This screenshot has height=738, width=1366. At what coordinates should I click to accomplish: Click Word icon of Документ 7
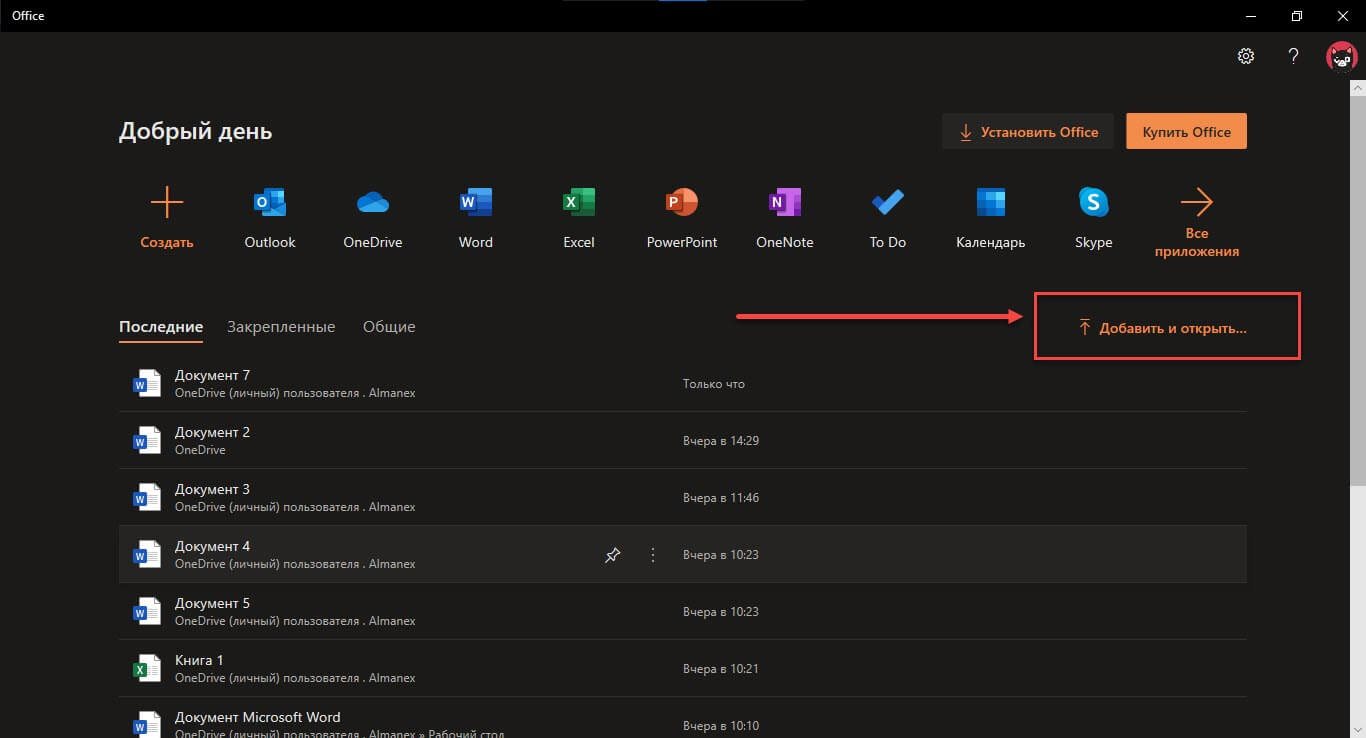147,384
